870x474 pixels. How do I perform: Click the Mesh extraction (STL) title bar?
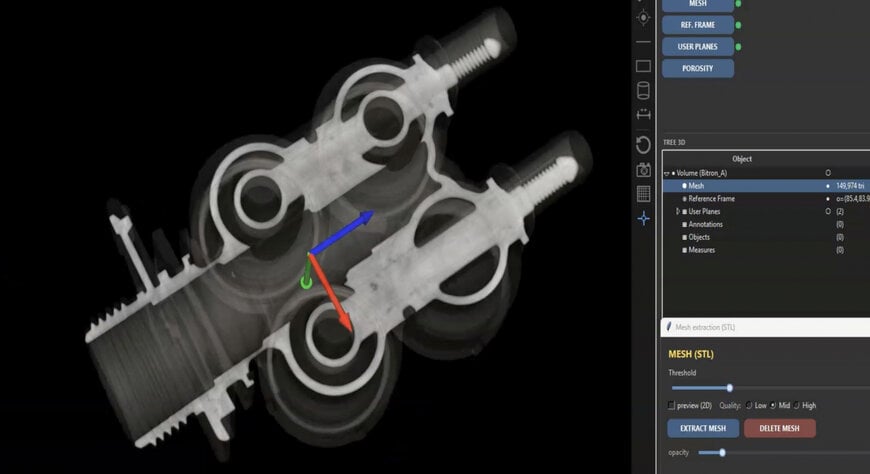[x=765, y=327]
